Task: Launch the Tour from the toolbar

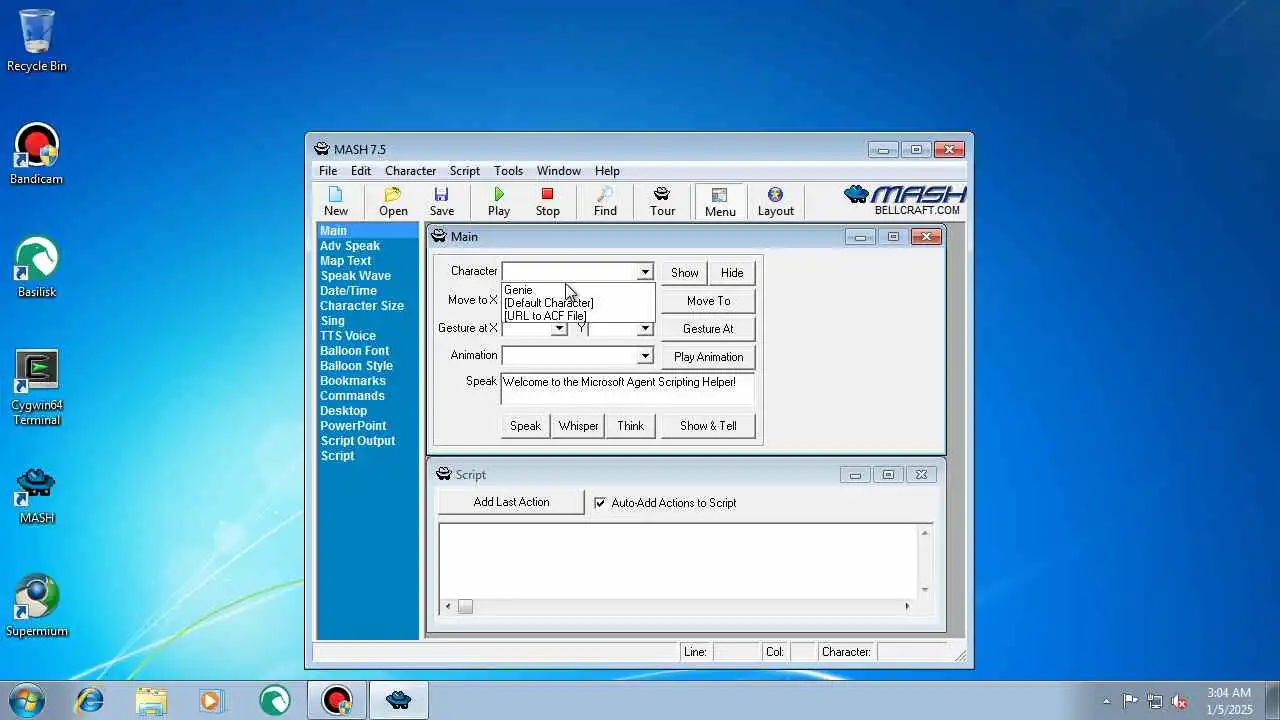Action: (x=662, y=201)
